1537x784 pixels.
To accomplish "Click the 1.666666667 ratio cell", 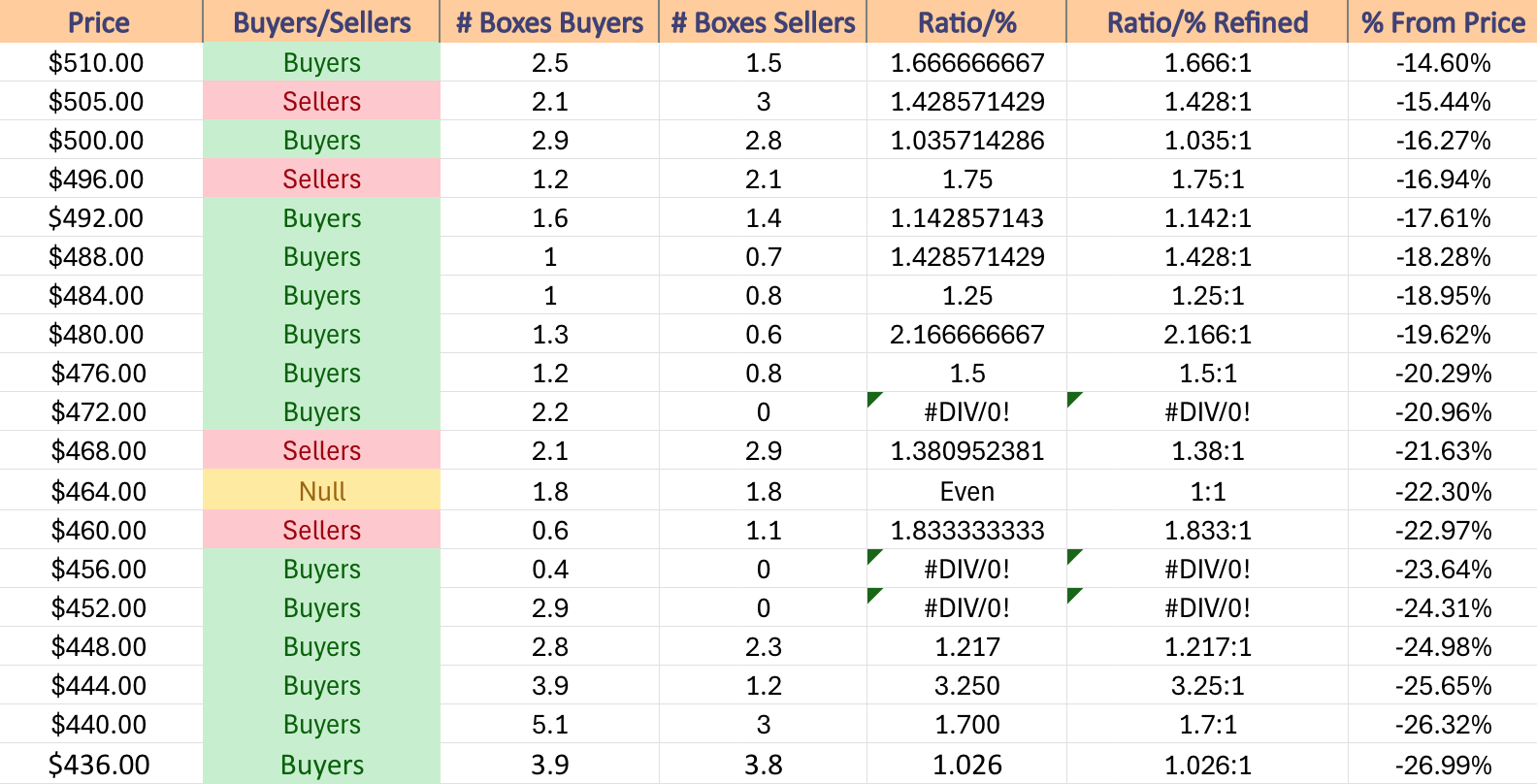I will tap(966, 62).
